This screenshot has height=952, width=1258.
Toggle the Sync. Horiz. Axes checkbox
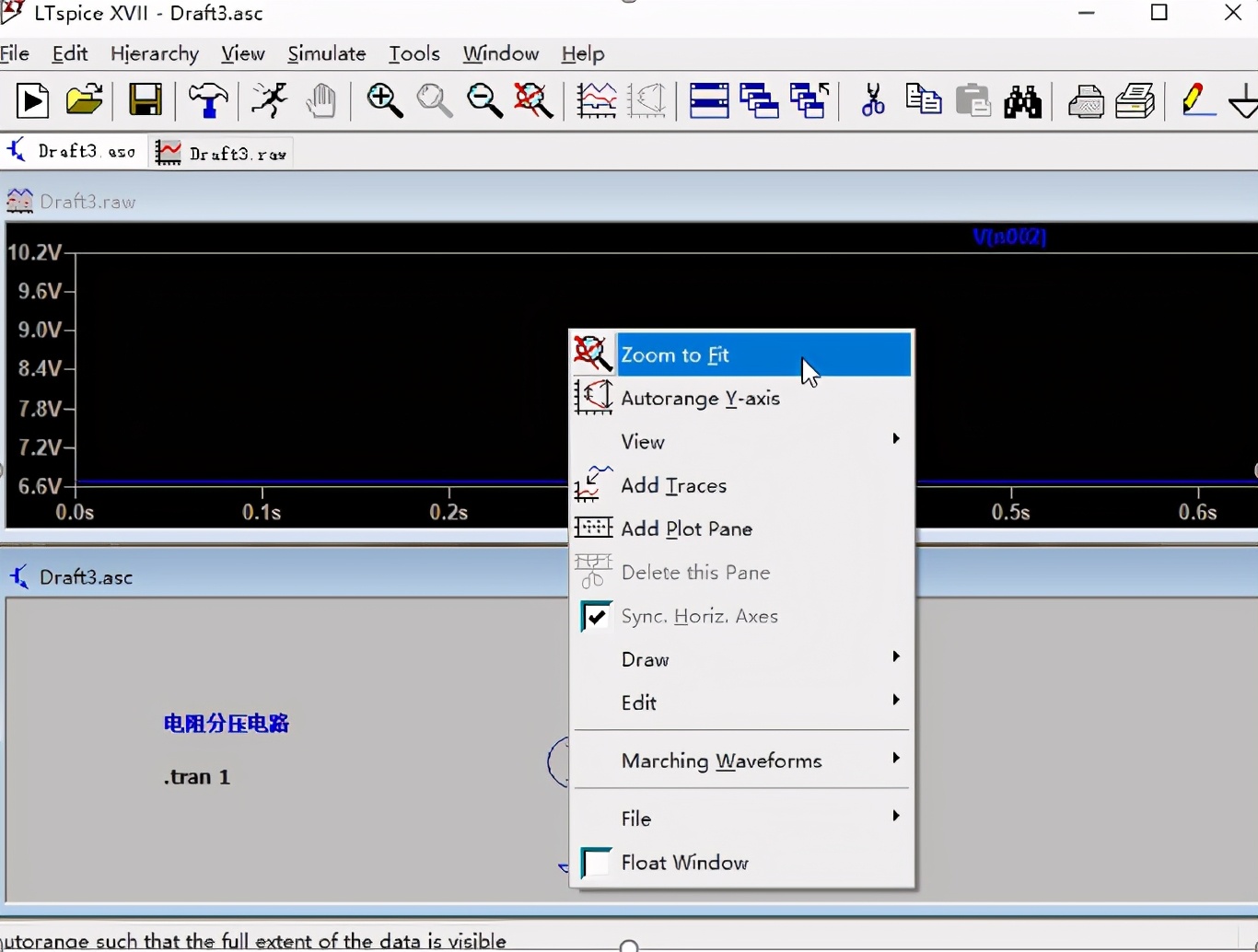coord(596,616)
